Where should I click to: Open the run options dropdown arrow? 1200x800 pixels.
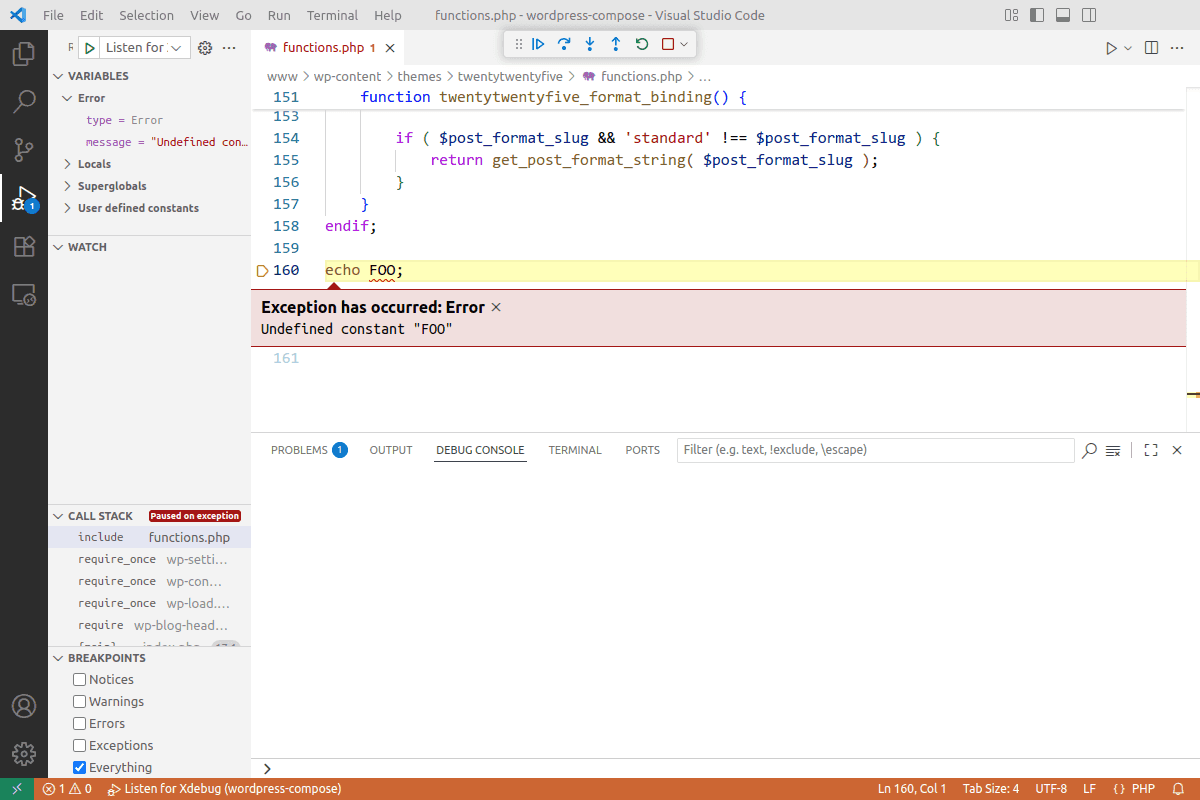(x=1128, y=47)
